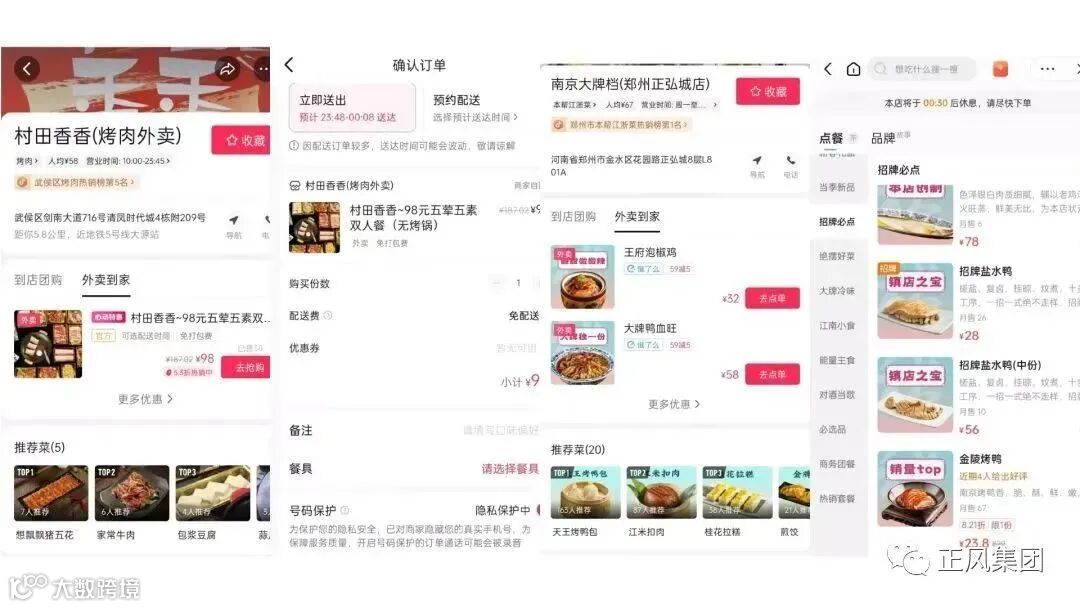Open the three-dot more menu

pos(1048,69)
